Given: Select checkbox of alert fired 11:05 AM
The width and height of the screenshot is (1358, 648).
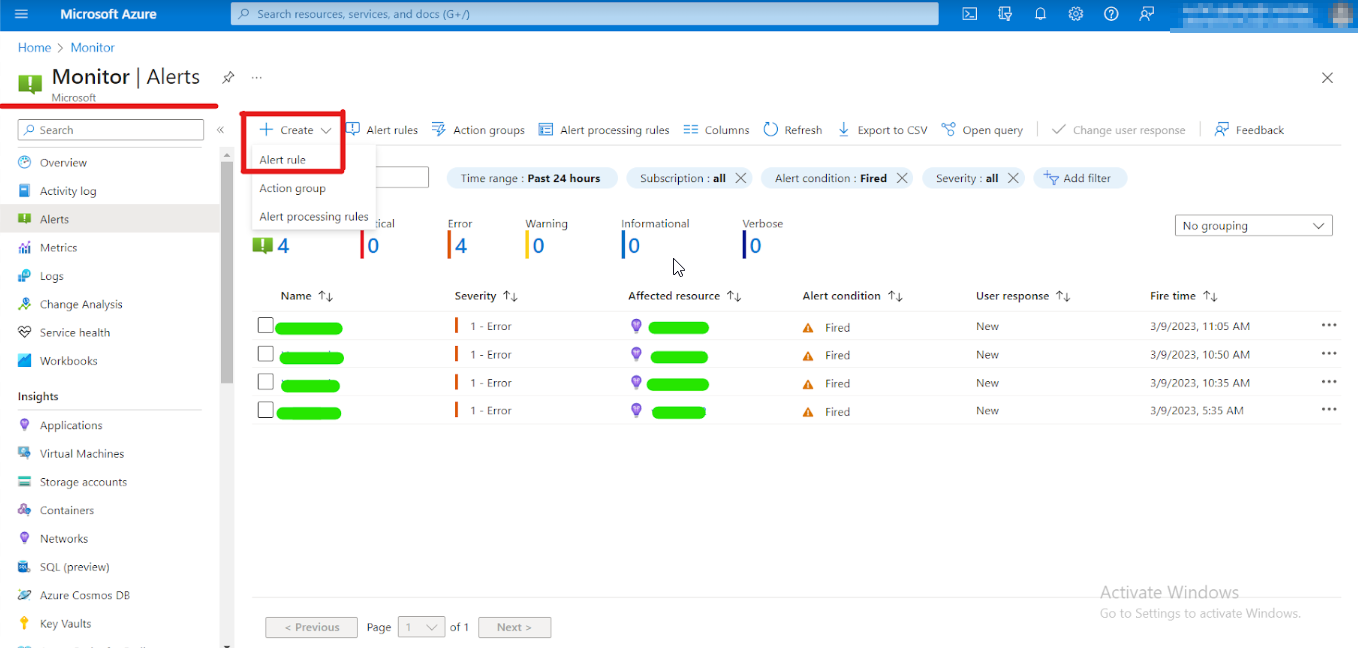Looking at the screenshot, I should click(x=265, y=325).
